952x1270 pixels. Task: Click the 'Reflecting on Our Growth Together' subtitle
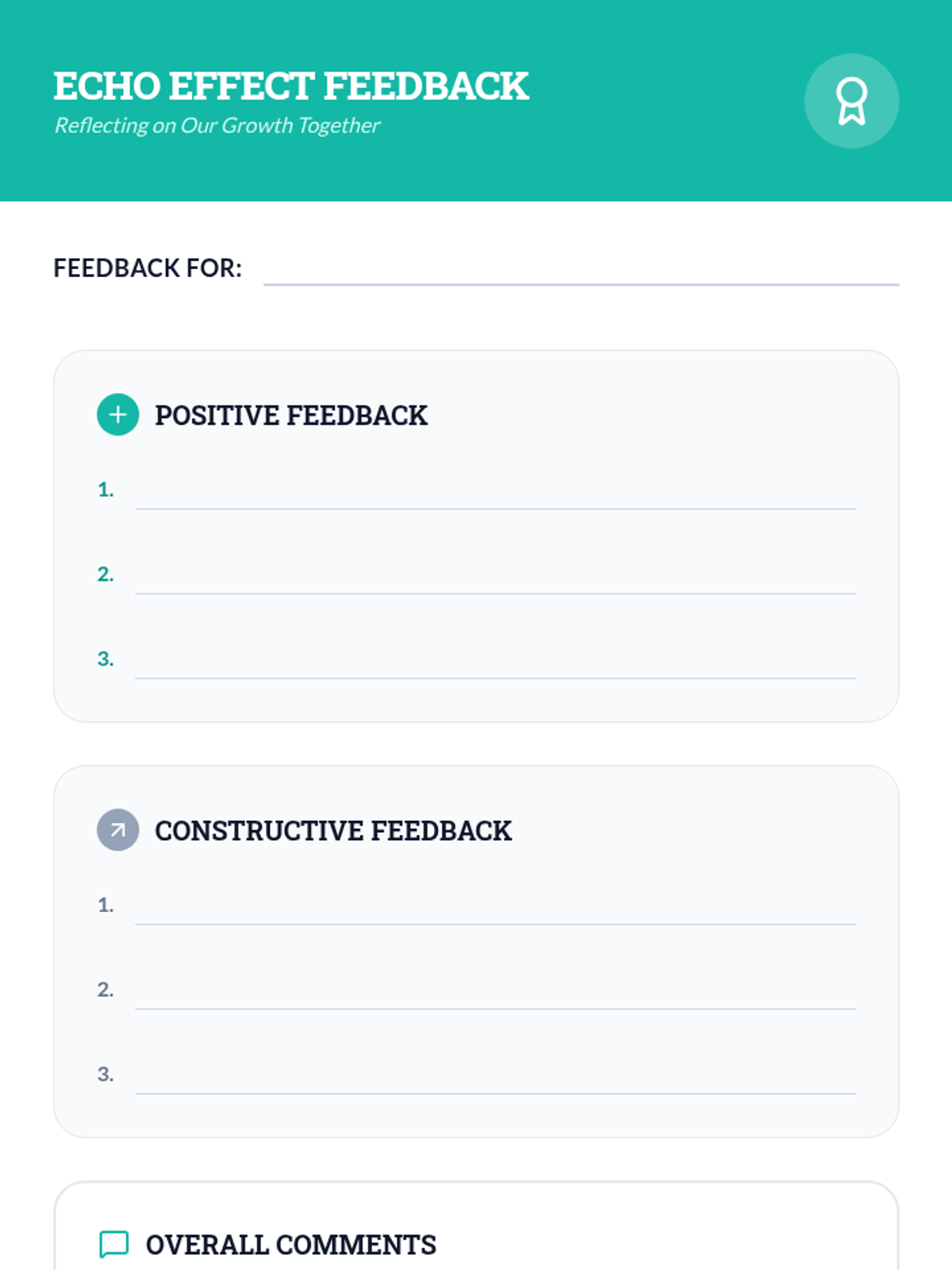217,125
